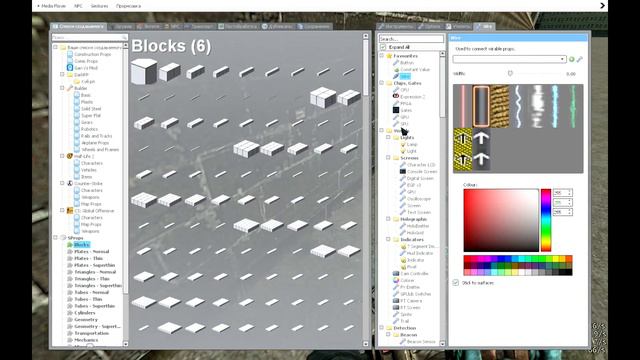Select the Cam Controller tool

(414, 273)
